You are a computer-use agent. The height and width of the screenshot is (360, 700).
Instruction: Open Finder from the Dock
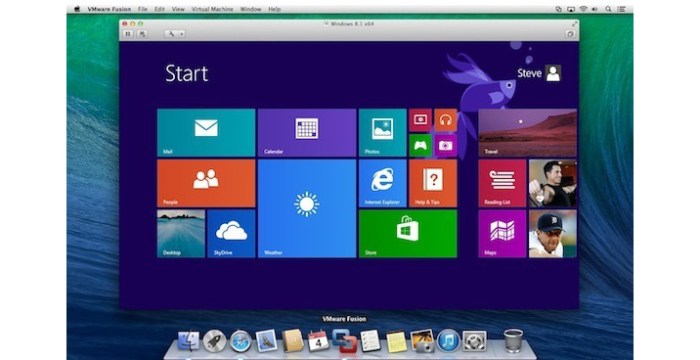point(189,341)
